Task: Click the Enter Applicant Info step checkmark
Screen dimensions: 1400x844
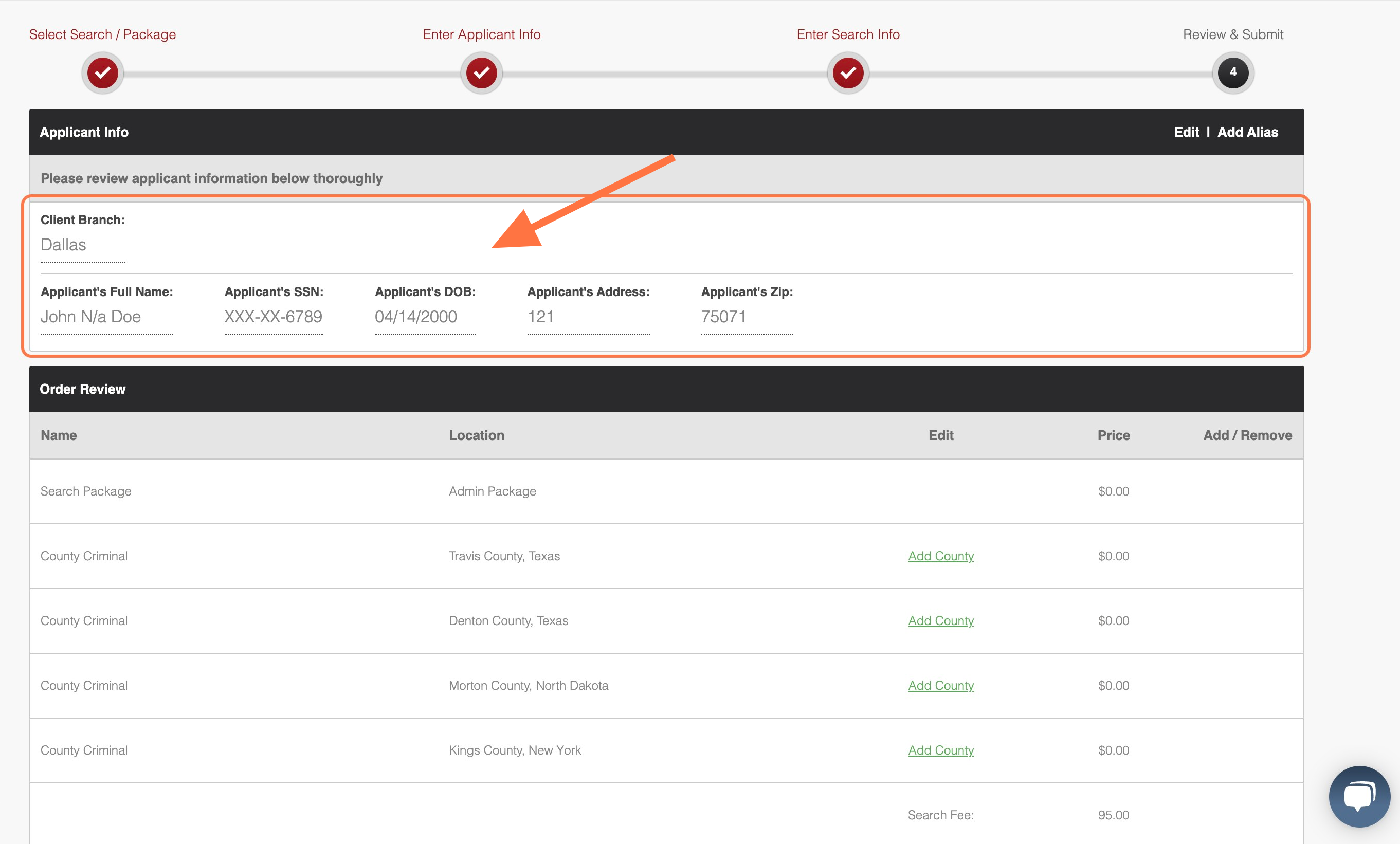Action: [x=481, y=72]
